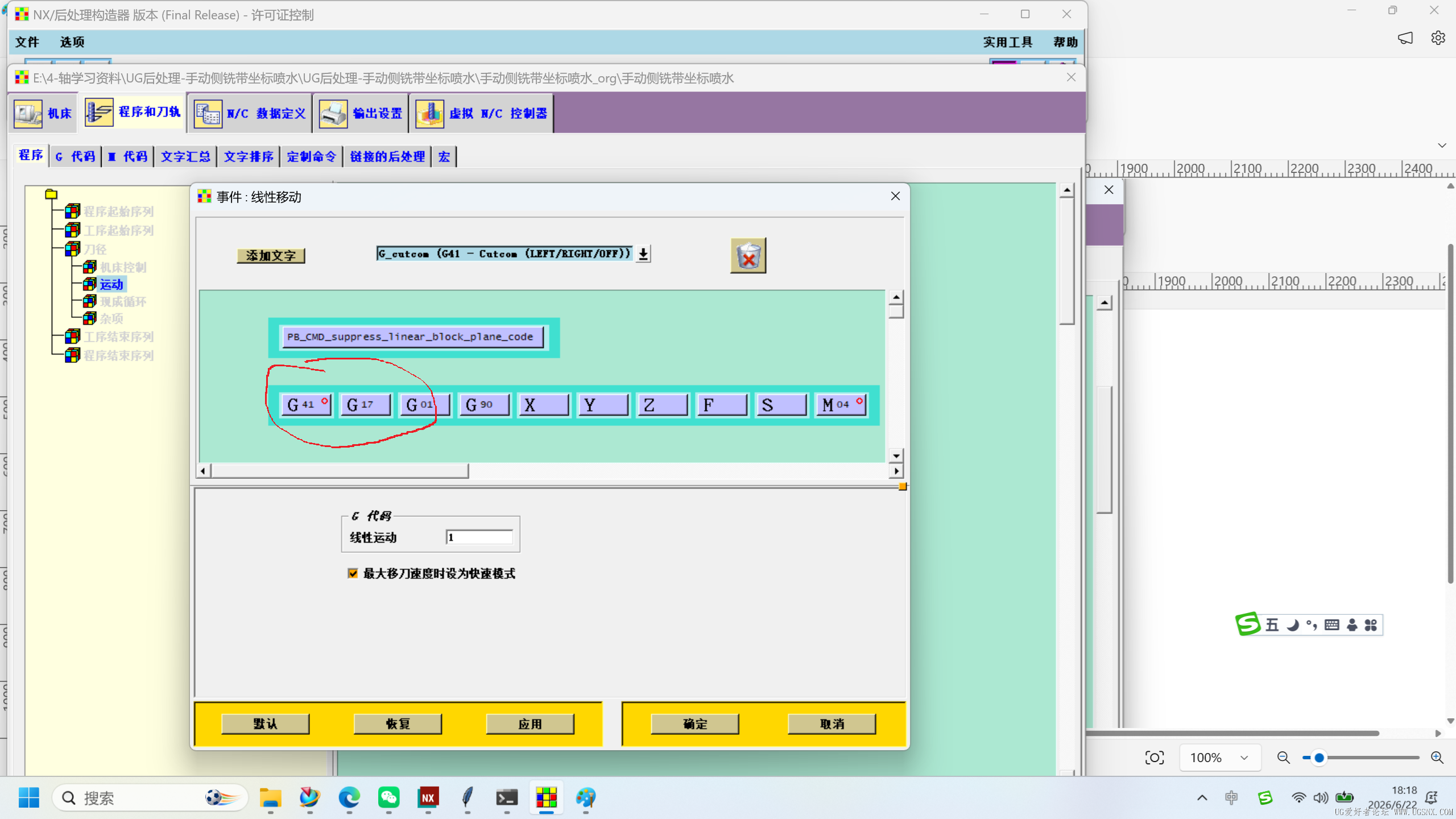Click the zoom-out magnifier in viewer

click(x=1283, y=758)
